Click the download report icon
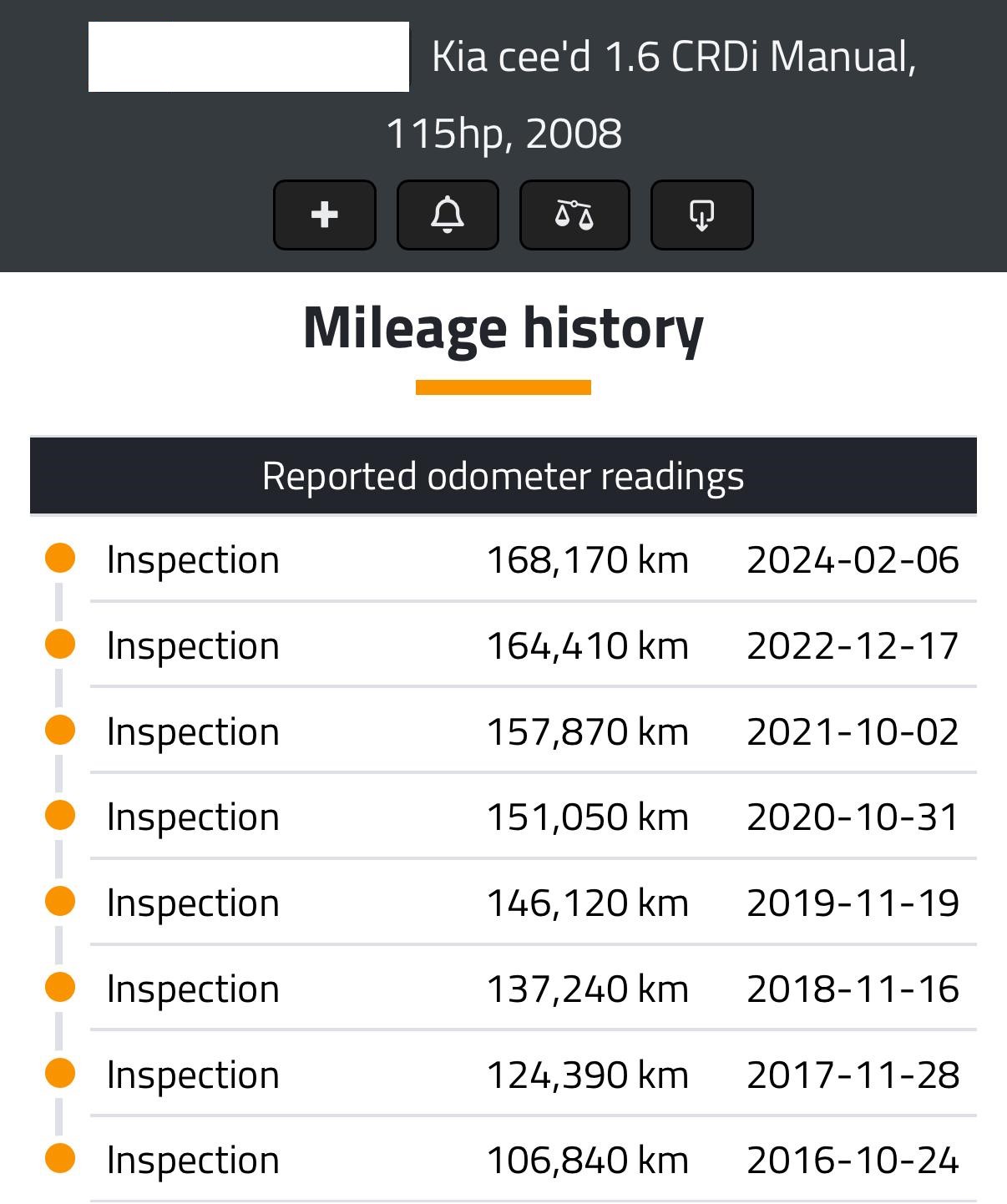The height and width of the screenshot is (1204, 1007). pyautogui.click(x=701, y=215)
